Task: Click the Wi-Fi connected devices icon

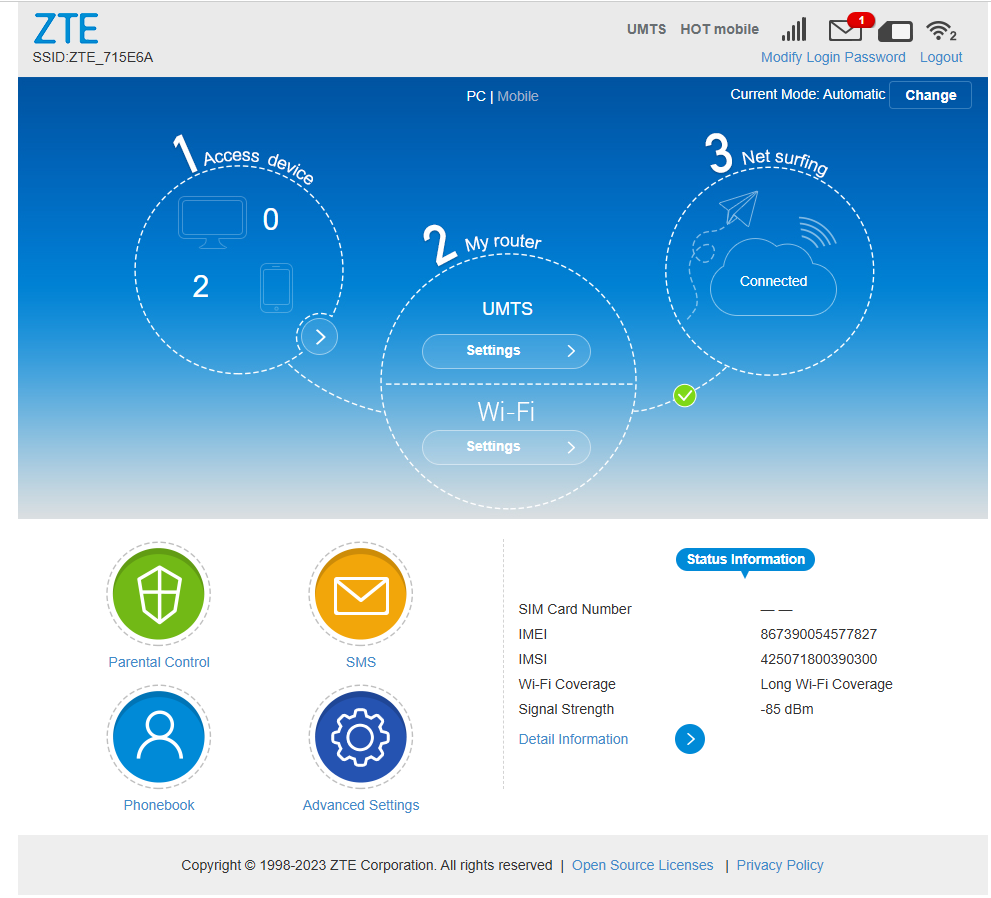Action: coord(941,30)
